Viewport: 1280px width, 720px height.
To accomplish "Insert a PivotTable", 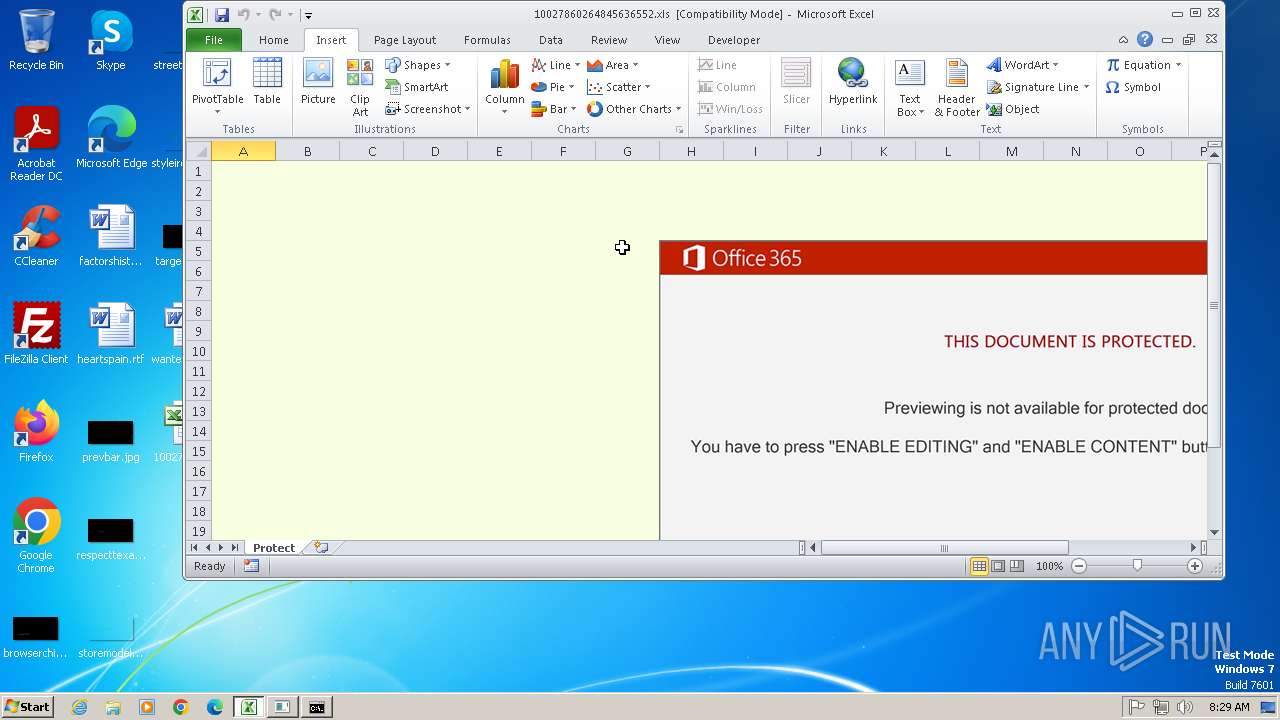I will click(217, 87).
